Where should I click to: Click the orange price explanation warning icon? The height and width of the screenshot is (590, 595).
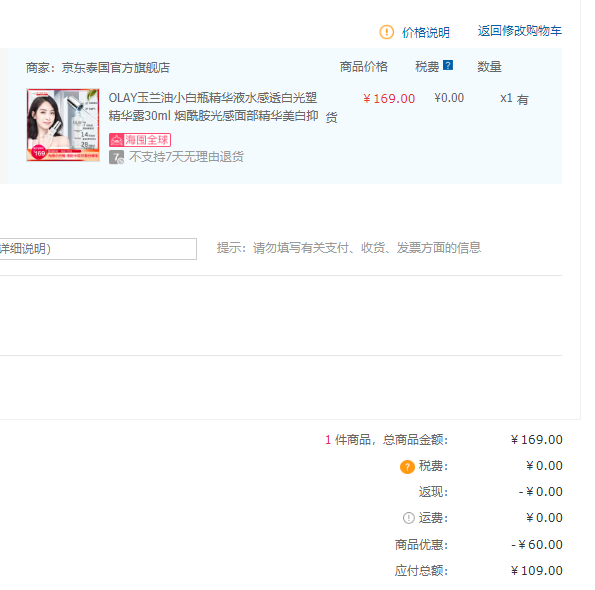386,32
